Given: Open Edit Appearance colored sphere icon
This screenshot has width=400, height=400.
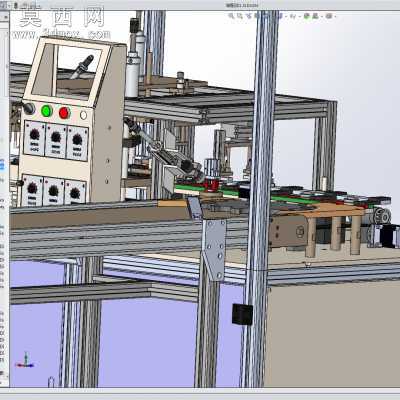Looking at the screenshot, I should pyautogui.click(x=307, y=16).
